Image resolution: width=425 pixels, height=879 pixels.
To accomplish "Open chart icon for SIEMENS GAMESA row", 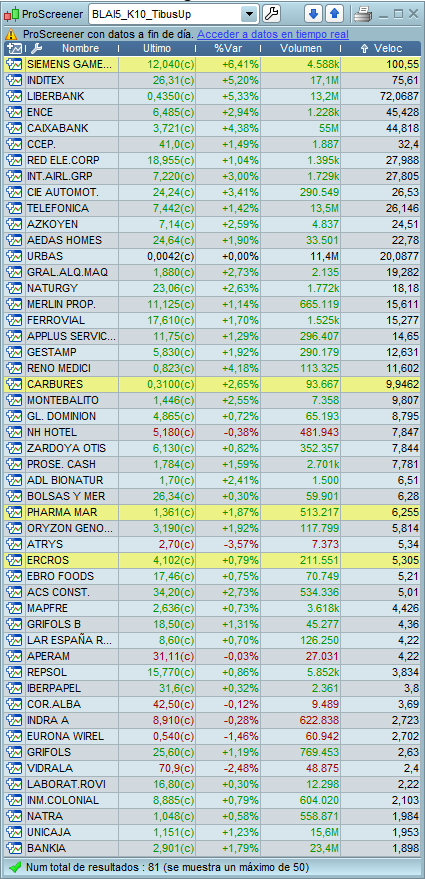I will coord(13,64).
